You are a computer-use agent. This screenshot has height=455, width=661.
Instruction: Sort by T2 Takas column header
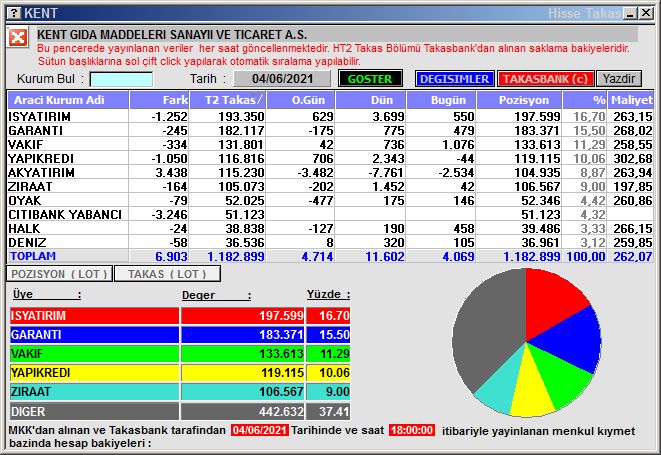click(228, 100)
